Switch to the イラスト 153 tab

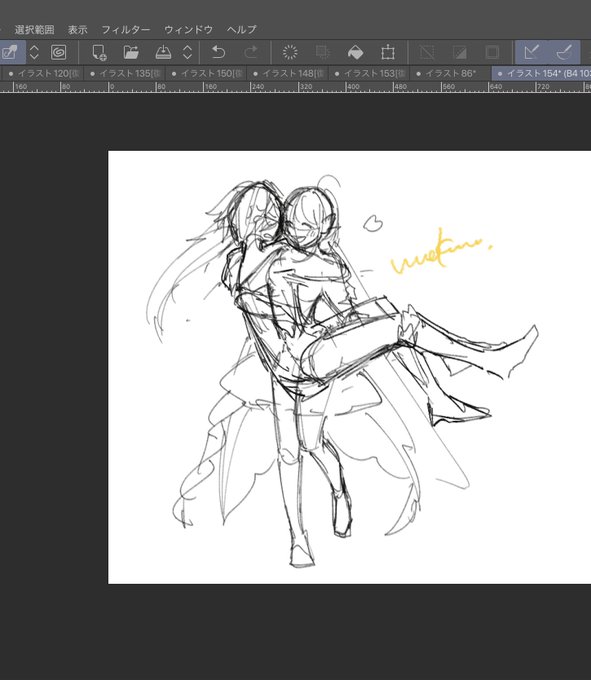pyautogui.click(x=369, y=73)
